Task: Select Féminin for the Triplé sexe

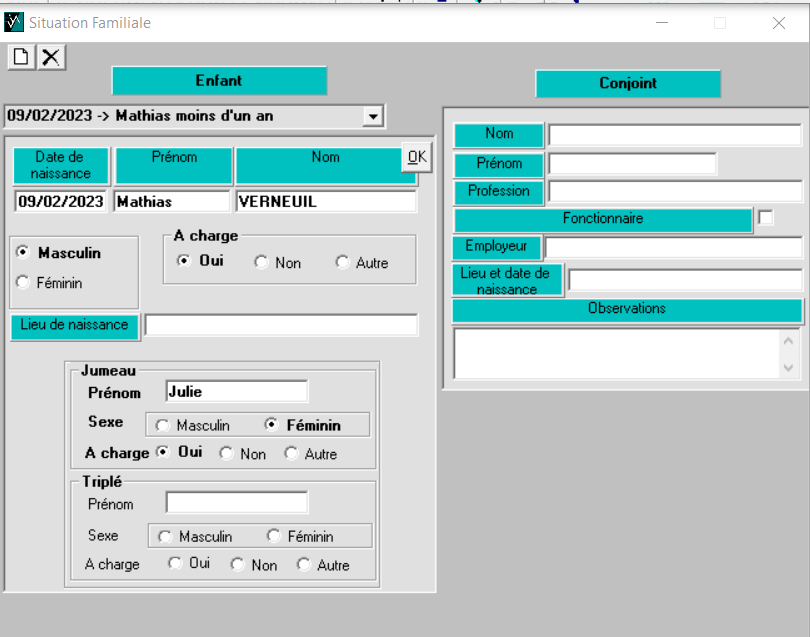Action: tap(273, 536)
